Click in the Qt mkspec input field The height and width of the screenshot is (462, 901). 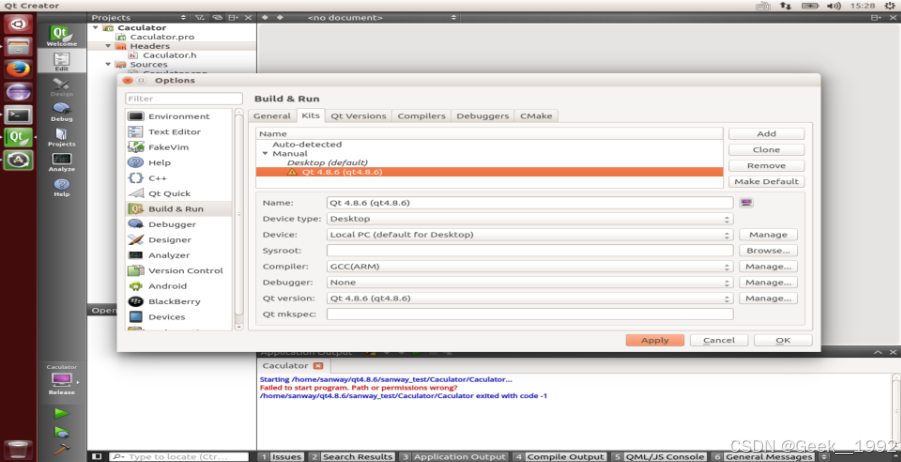[x=530, y=314]
